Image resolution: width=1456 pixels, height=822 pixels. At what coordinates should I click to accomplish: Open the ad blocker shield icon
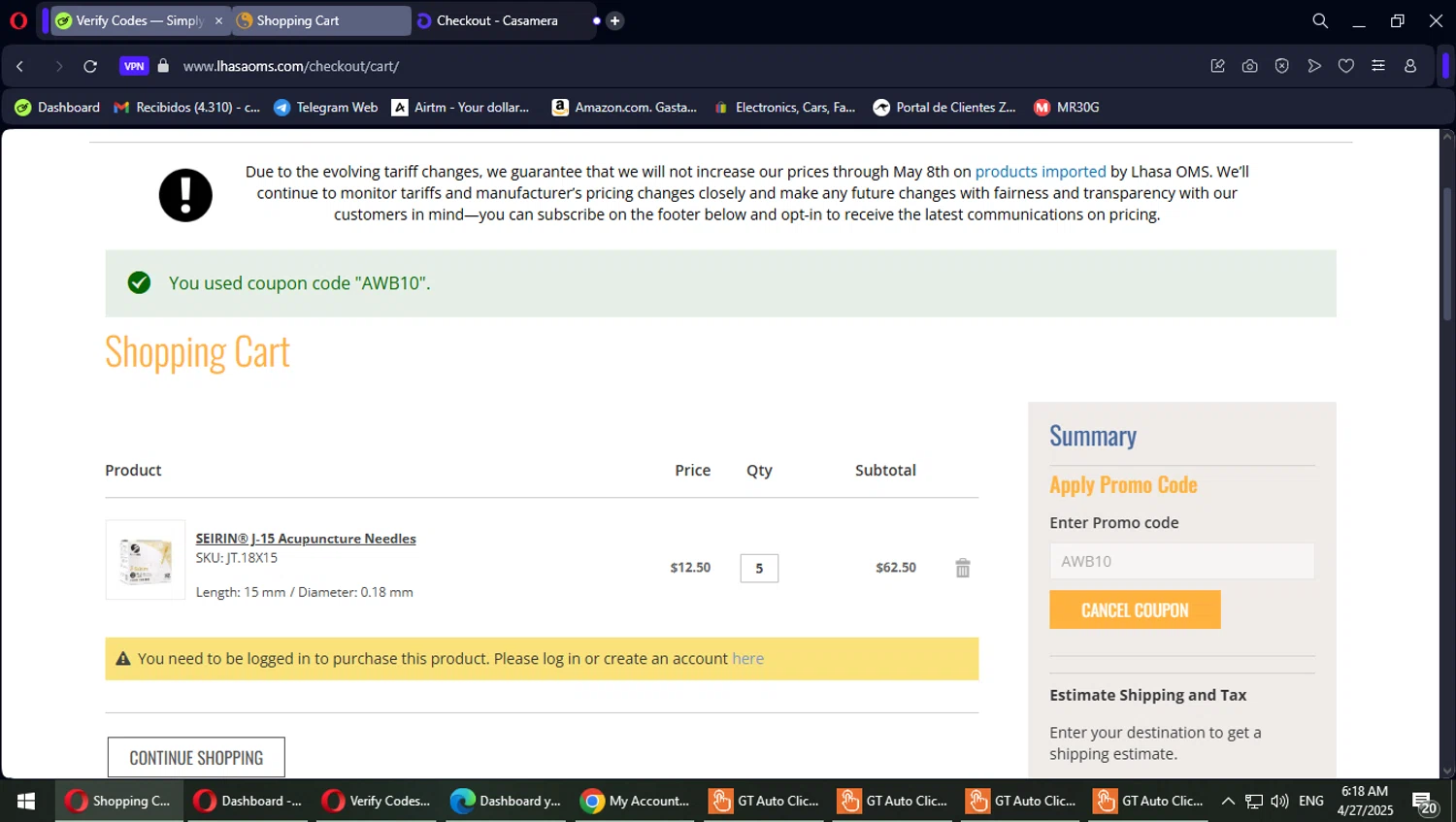(x=1282, y=66)
